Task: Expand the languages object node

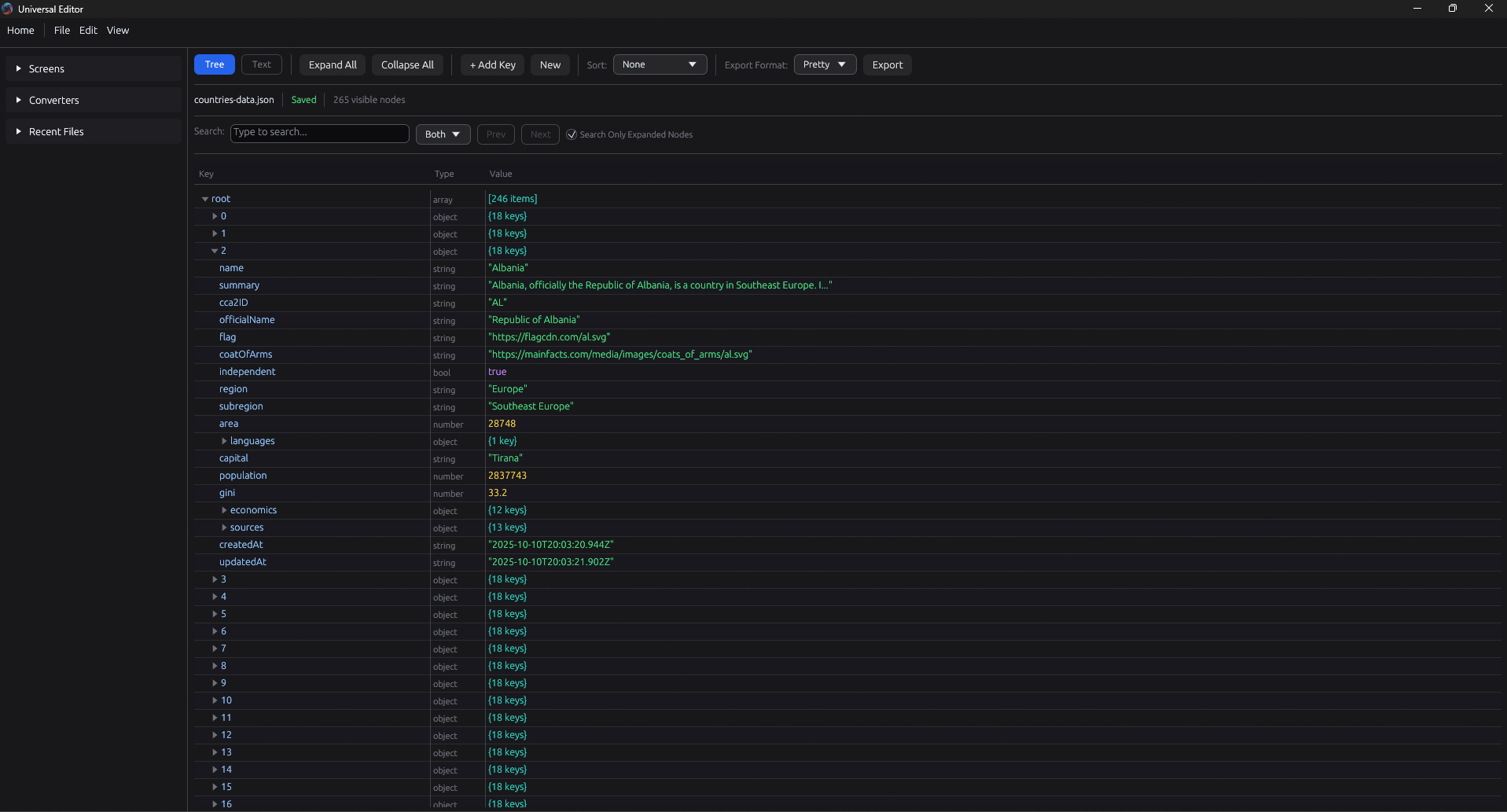Action: click(x=224, y=441)
